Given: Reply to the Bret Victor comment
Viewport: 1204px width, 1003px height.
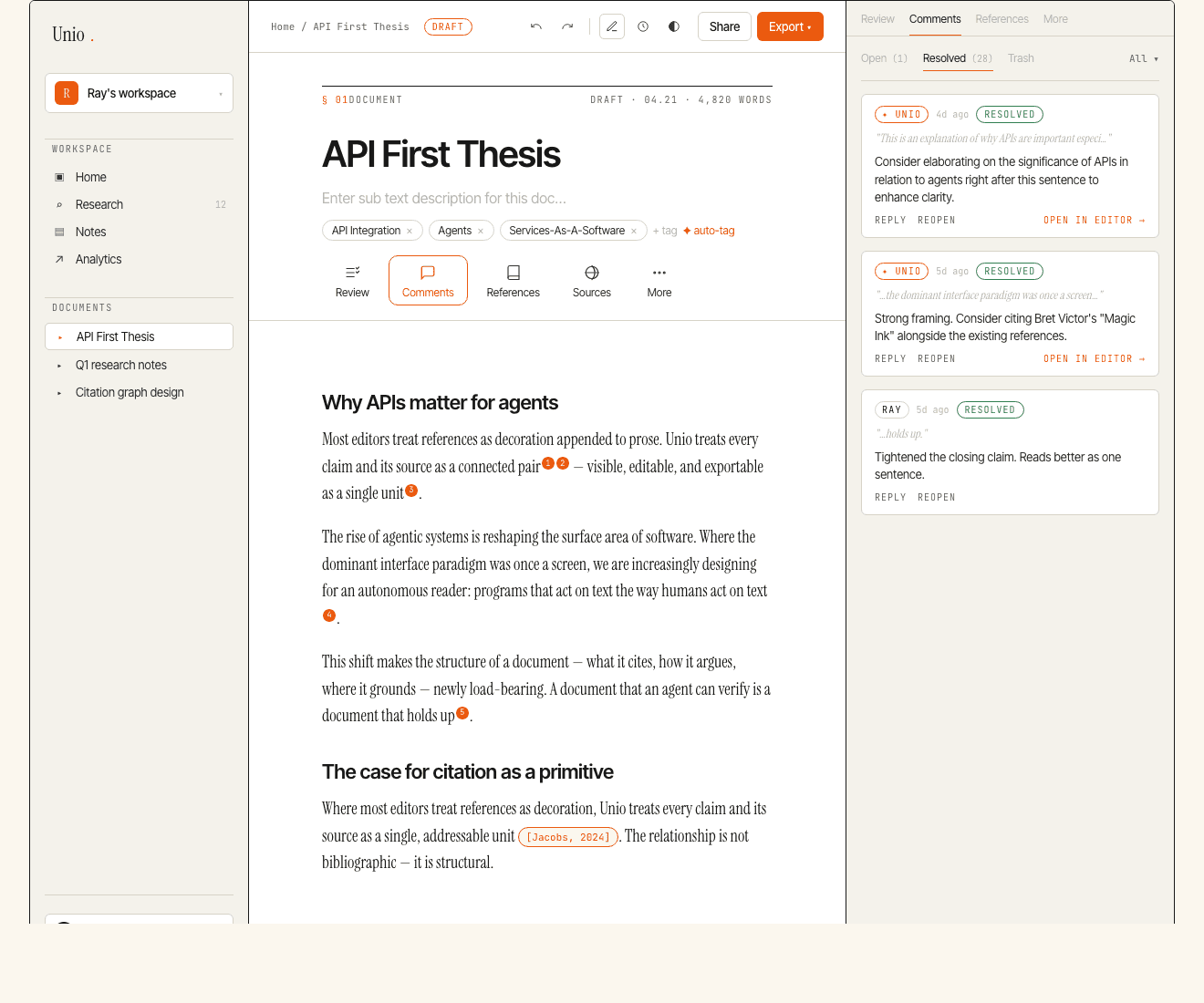Looking at the screenshot, I should (890, 359).
